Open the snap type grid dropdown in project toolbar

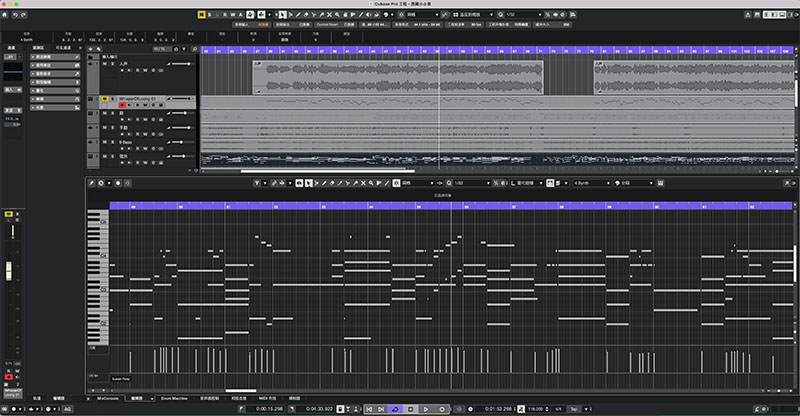[x=423, y=15]
